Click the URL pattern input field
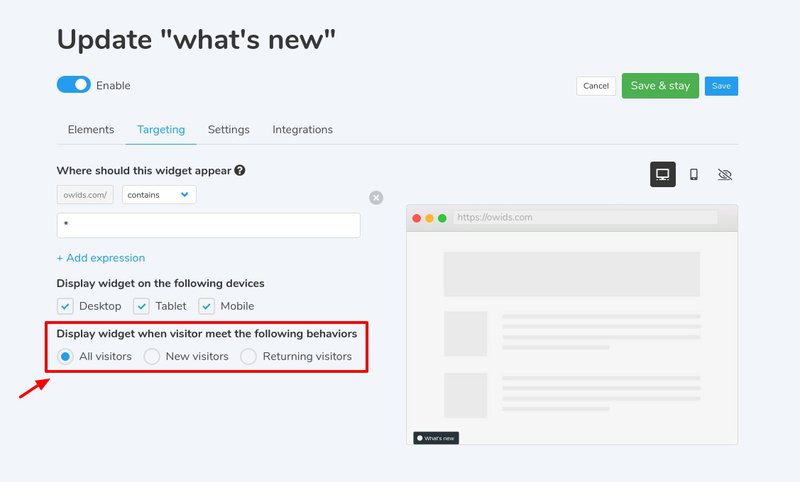 209,225
